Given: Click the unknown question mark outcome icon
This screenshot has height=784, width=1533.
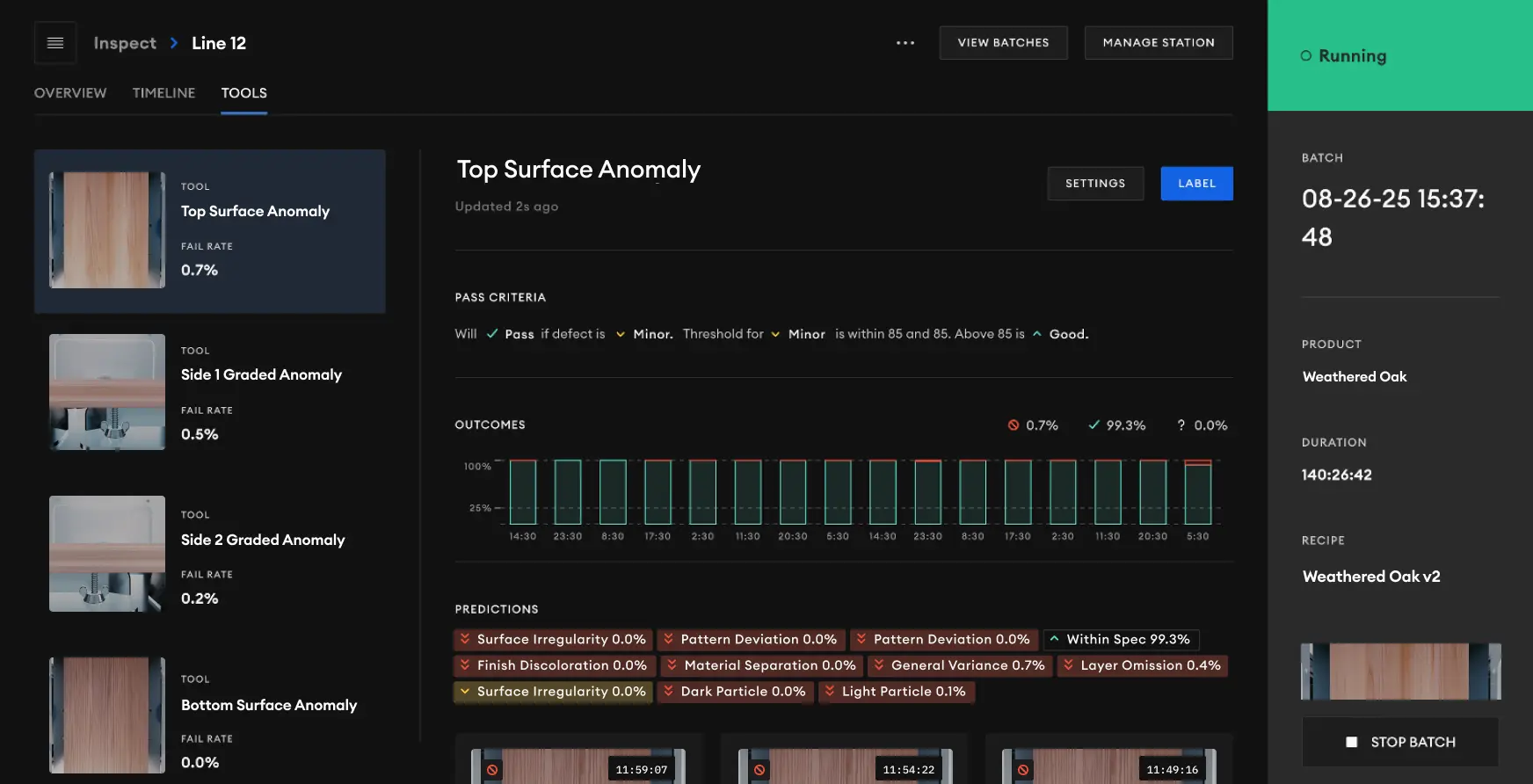Looking at the screenshot, I should tap(1181, 425).
